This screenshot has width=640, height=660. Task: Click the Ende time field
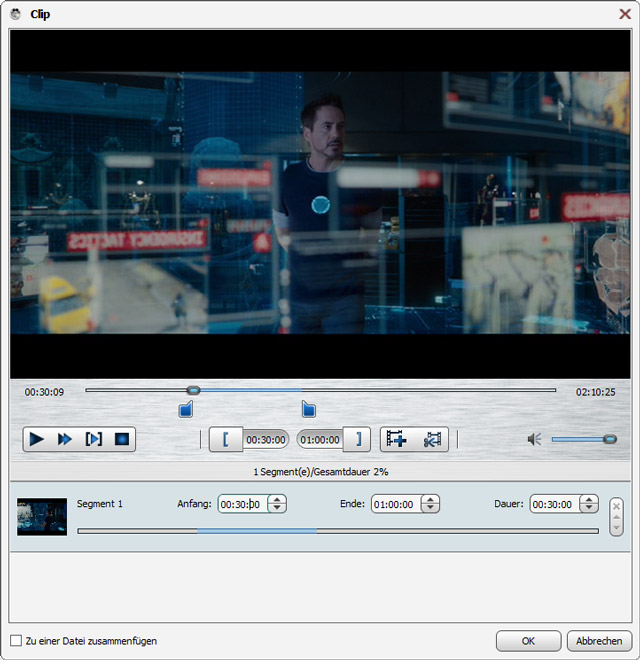396,504
